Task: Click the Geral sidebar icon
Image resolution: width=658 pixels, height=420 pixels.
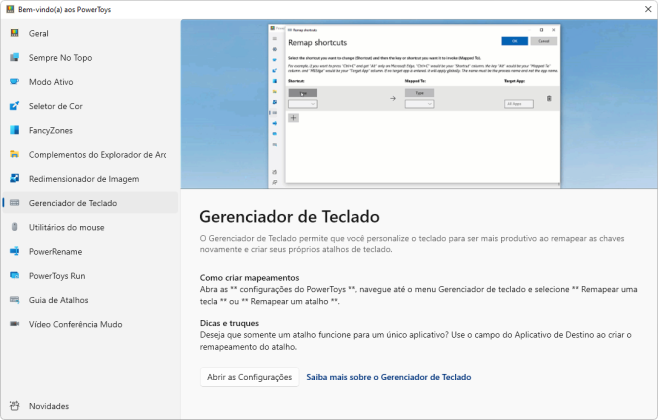Action: (15, 33)
